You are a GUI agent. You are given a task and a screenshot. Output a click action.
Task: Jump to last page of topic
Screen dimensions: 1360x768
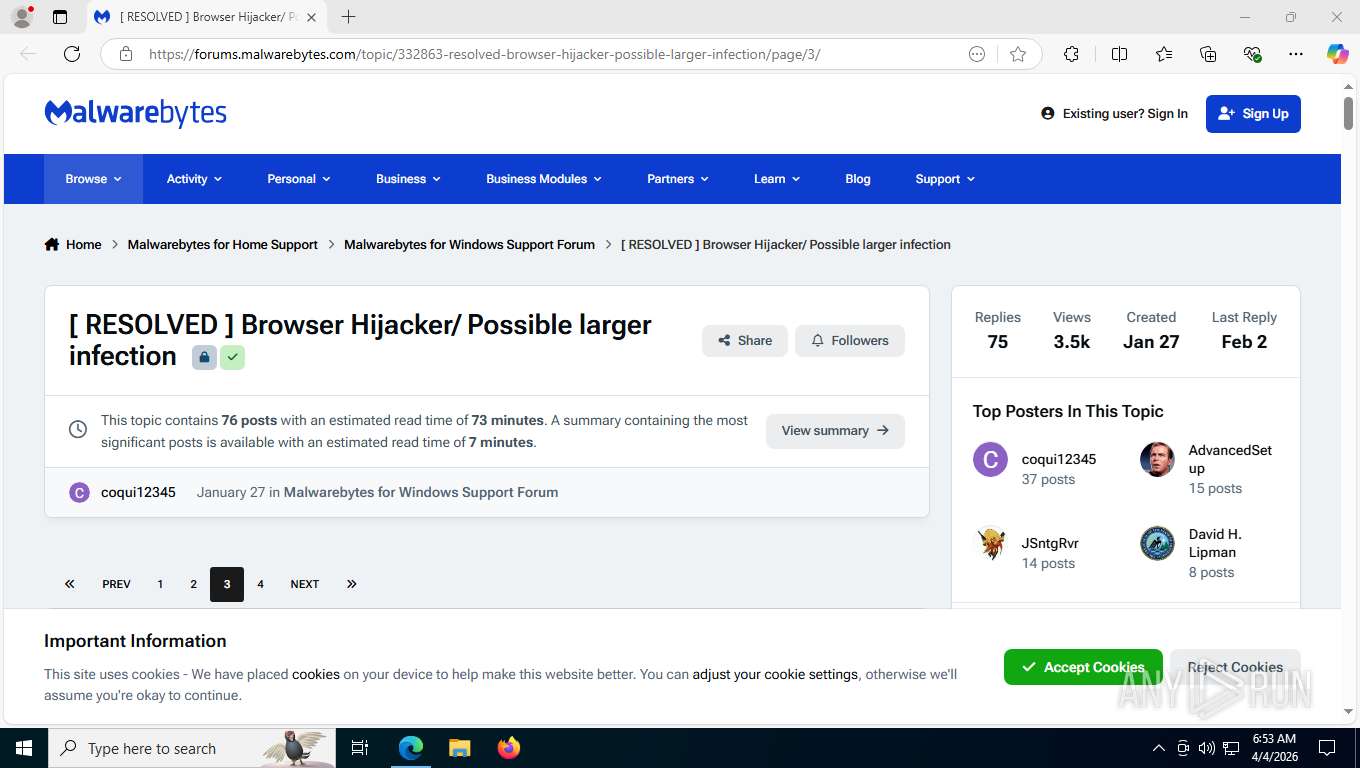pos(352,584)
